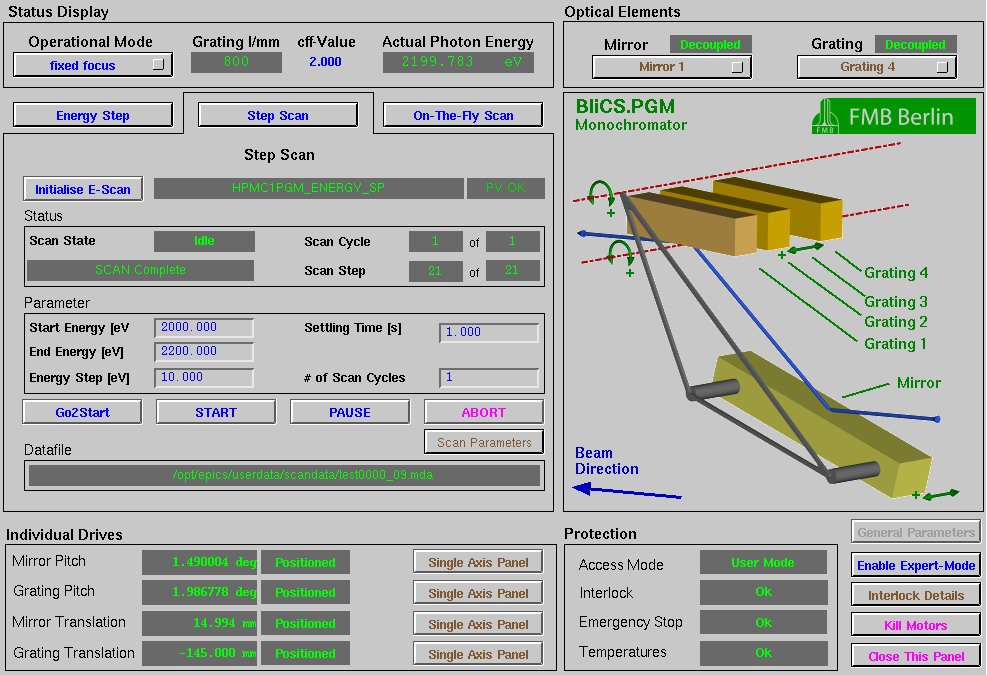The image size is (987, 675).
Task: Open the Scan Parameters panel
Action: pyautogui.click(x=484, y=442)
